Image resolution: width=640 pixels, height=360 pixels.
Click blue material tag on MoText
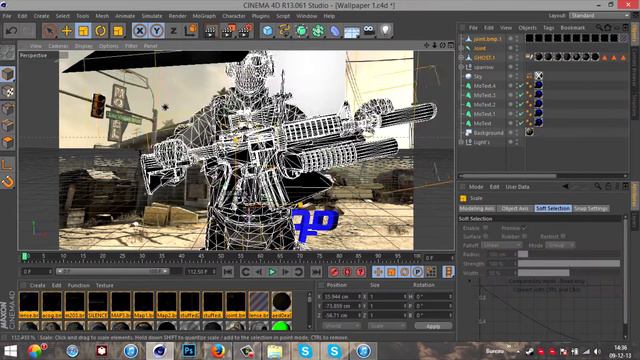tap(539, 122)
